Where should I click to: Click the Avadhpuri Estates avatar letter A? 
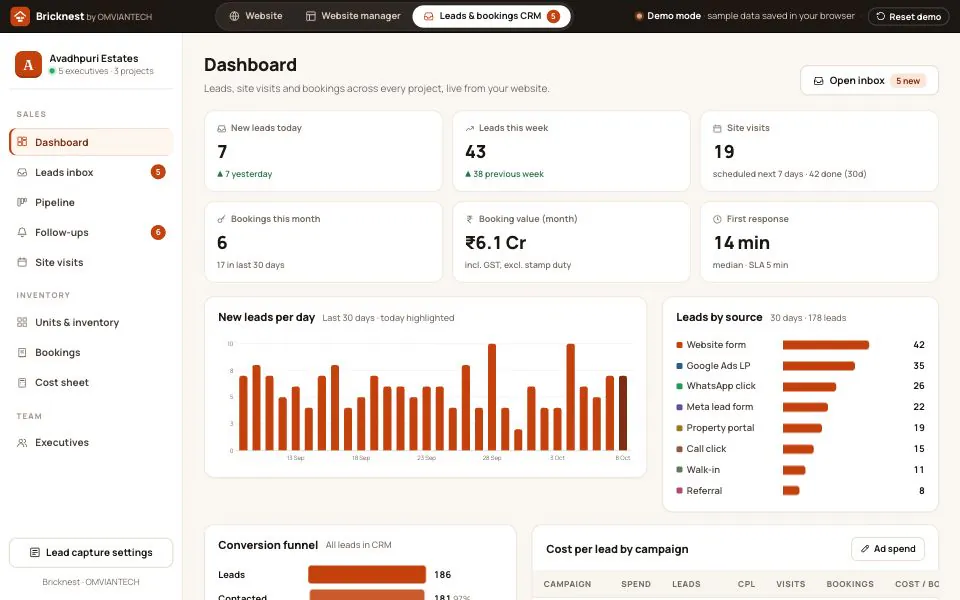[28, 64]
